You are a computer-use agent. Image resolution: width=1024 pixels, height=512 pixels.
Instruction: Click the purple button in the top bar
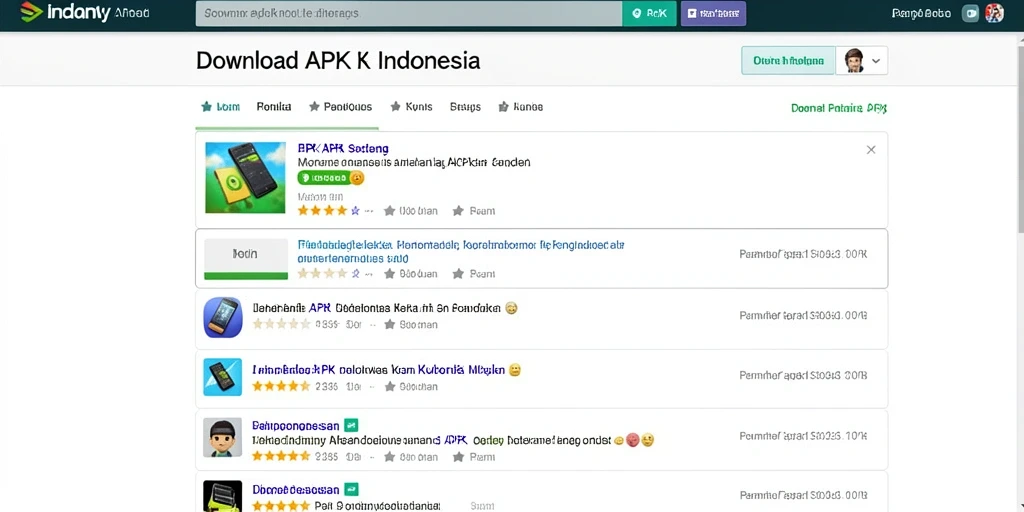(x=713, y=13)
